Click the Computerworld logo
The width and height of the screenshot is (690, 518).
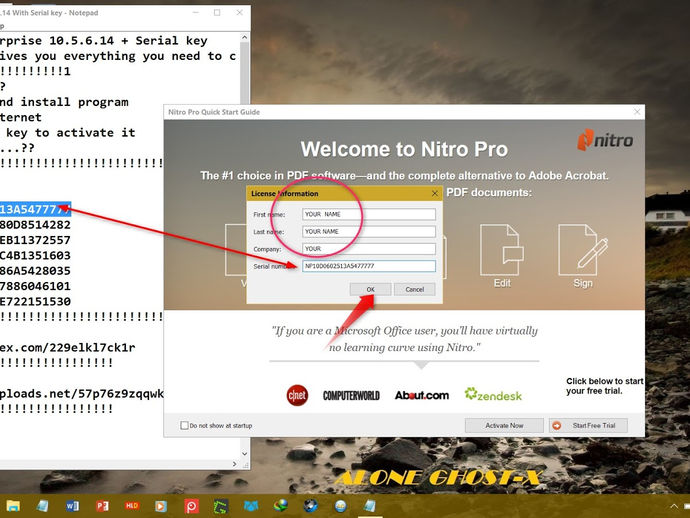tap(351, 396)
